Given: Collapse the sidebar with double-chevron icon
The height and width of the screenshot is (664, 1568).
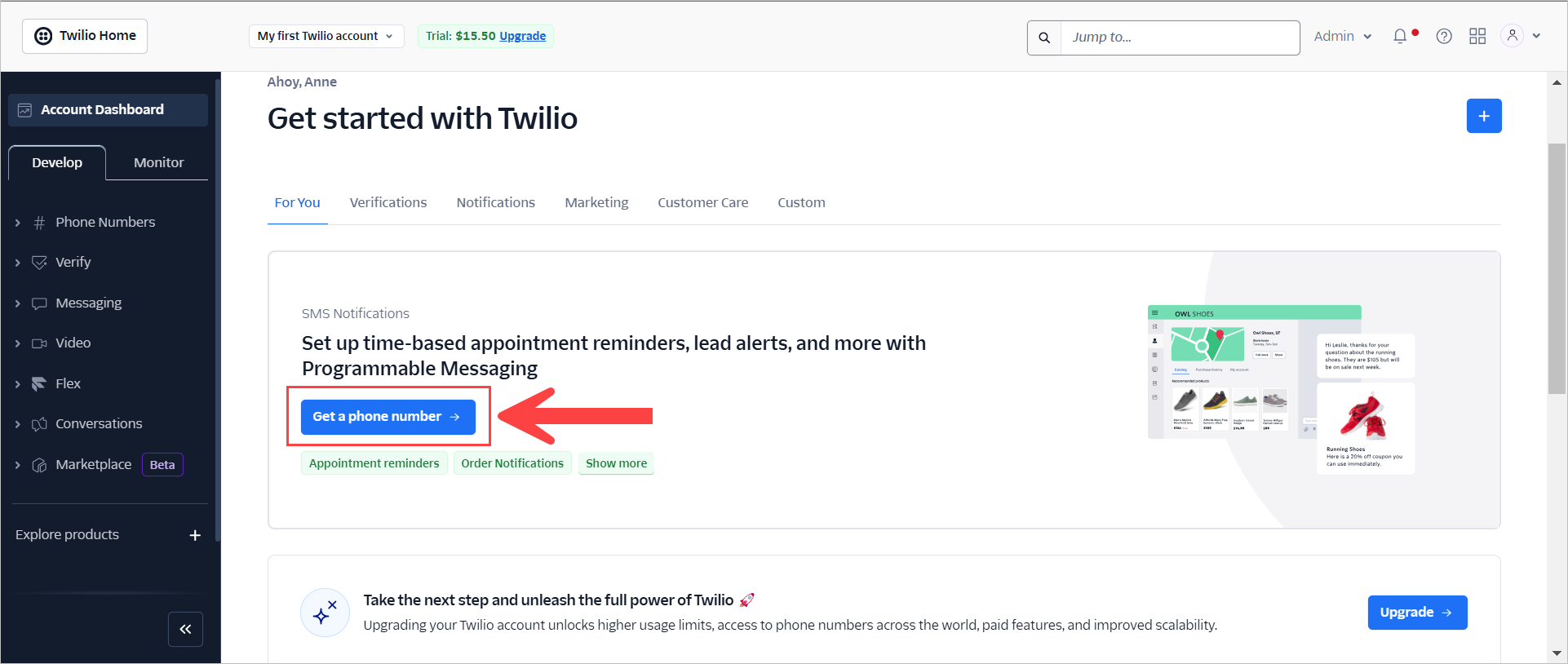Looking at the screenshot, I should pyautogui.click(x=185, y=629).
